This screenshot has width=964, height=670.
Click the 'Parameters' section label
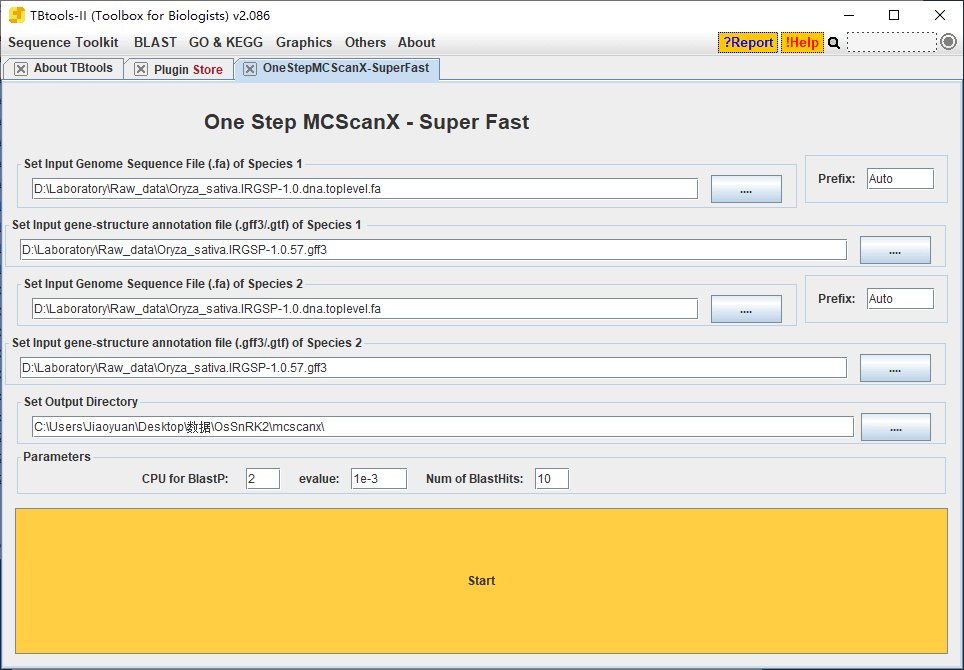(x=57, y=457)
